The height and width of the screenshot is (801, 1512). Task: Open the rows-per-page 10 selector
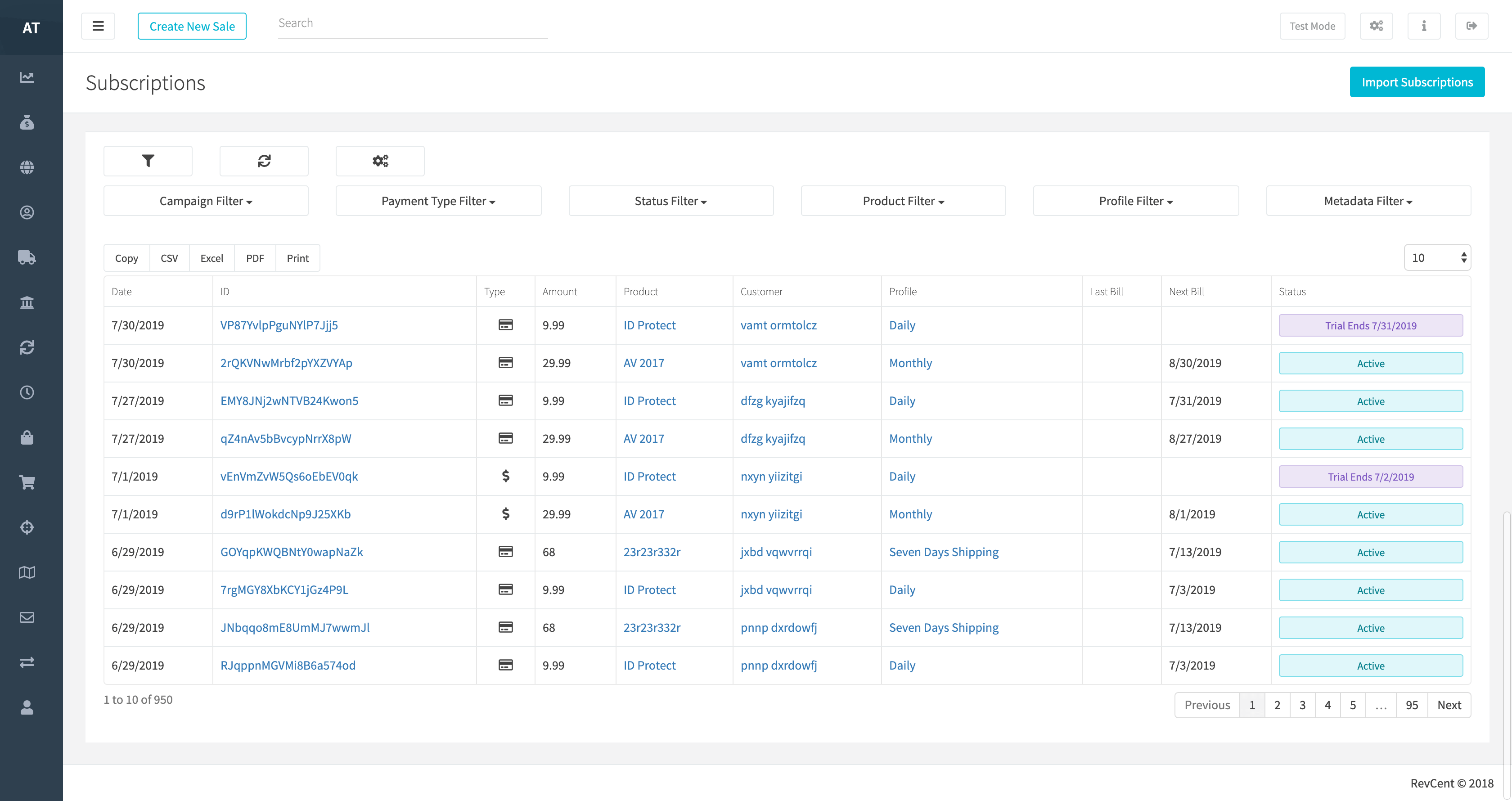click(1437, 257)
